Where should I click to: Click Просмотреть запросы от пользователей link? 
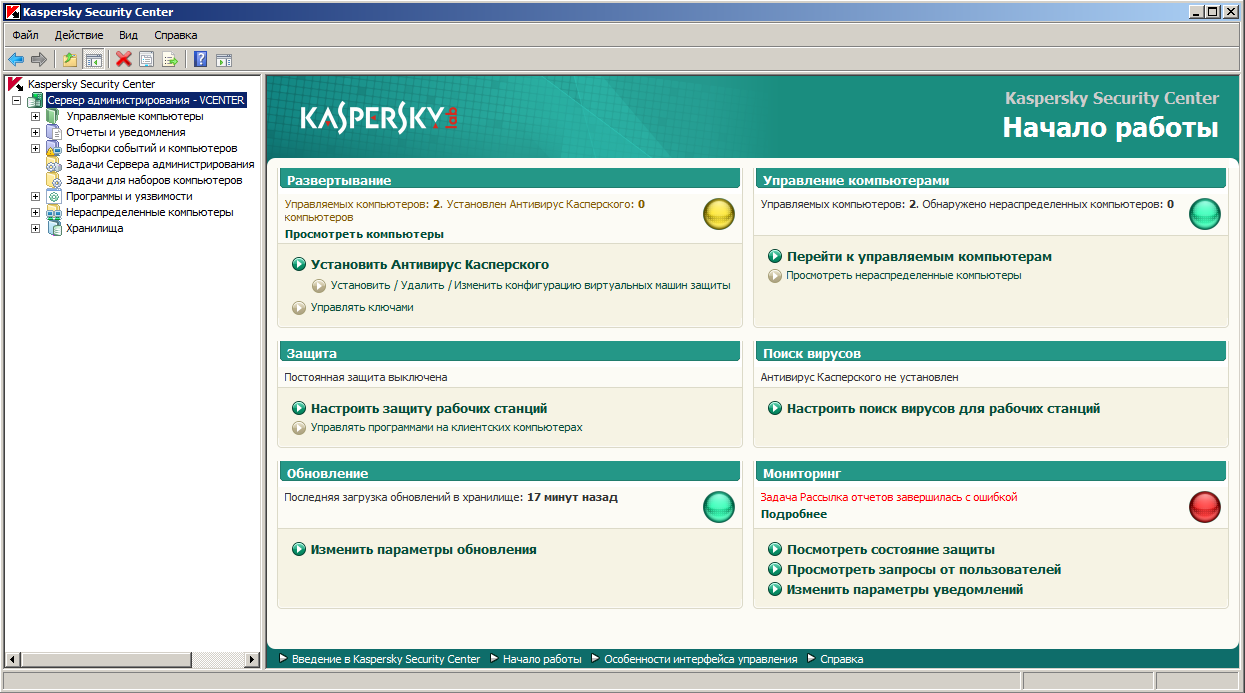924,570
